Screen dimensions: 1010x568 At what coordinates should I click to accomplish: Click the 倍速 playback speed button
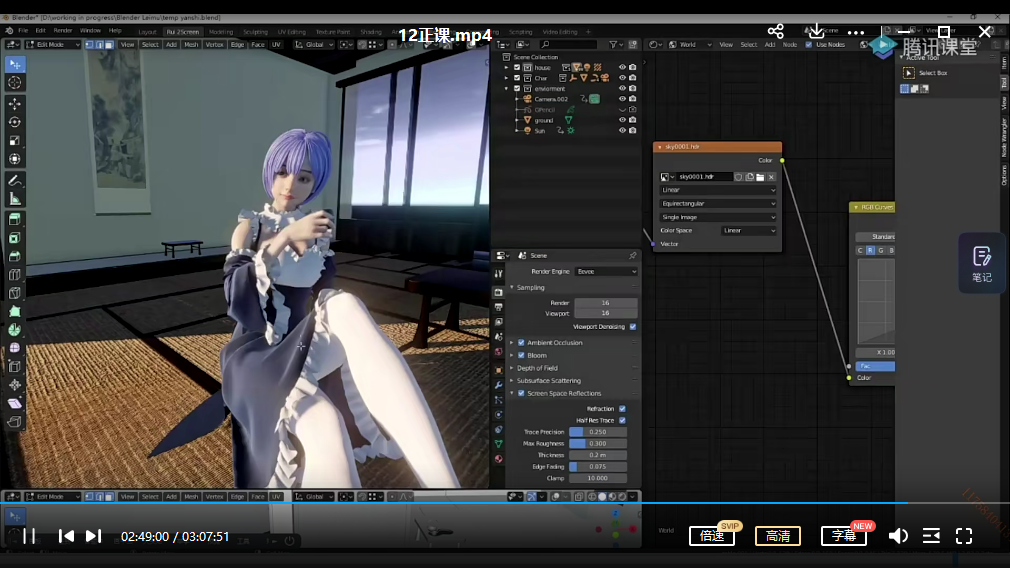712,536
